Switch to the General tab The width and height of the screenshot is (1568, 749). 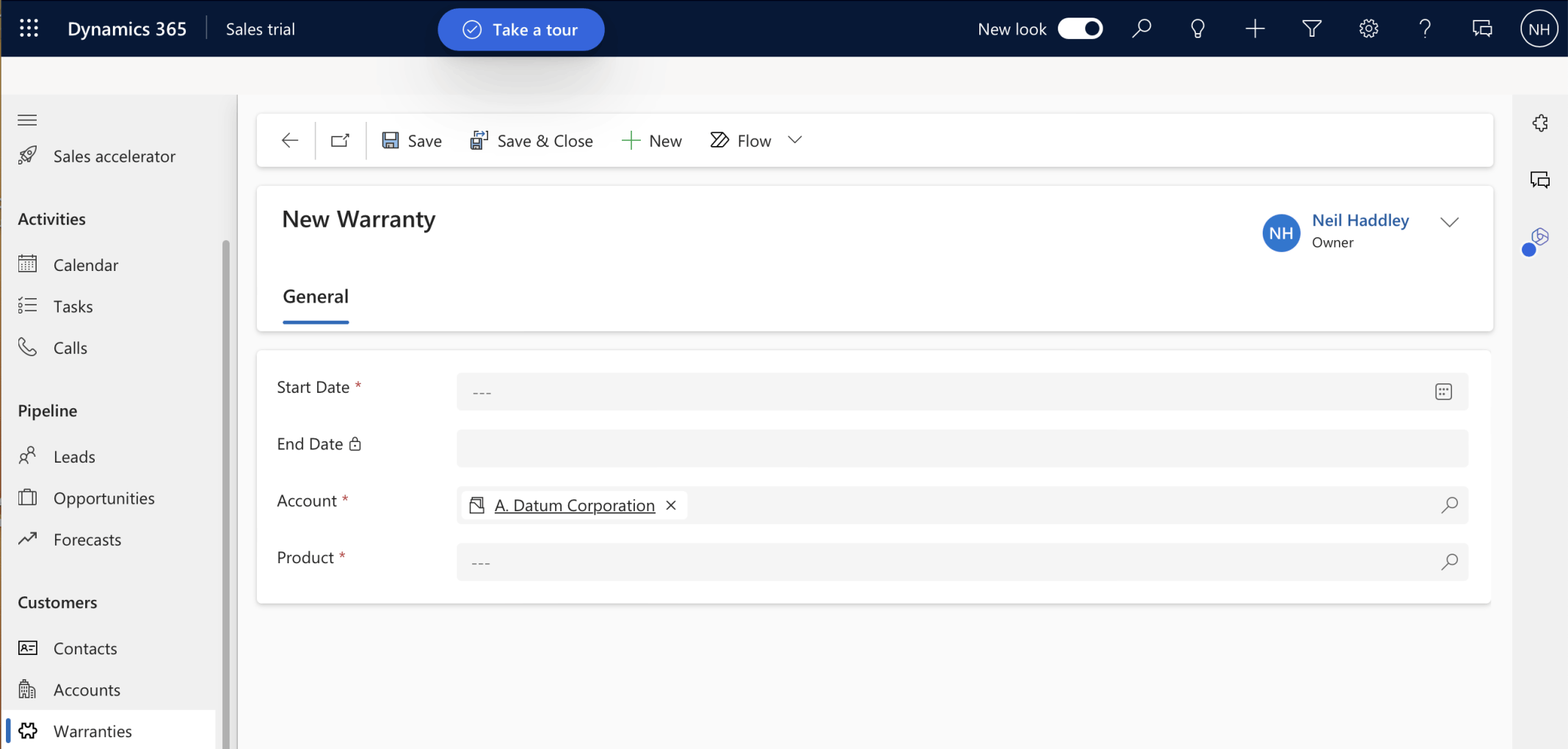(316, 297)
